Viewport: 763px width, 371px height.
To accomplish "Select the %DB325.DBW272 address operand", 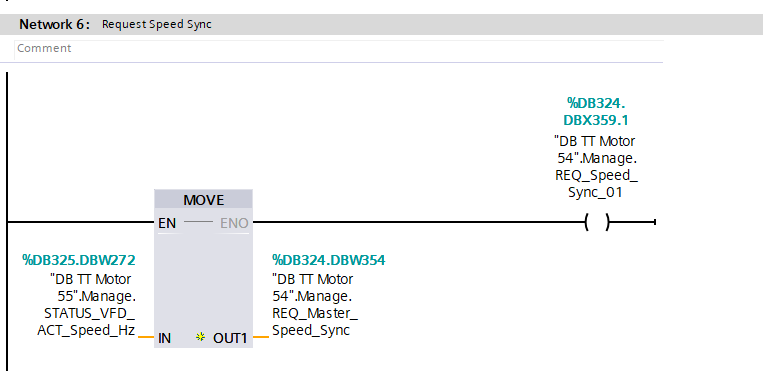I will [79, 260].
